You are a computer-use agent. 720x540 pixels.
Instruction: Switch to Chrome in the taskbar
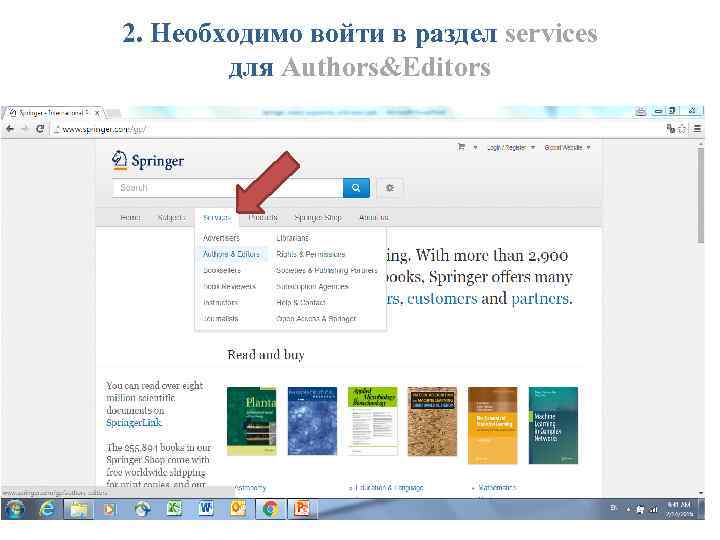point(270,509)
